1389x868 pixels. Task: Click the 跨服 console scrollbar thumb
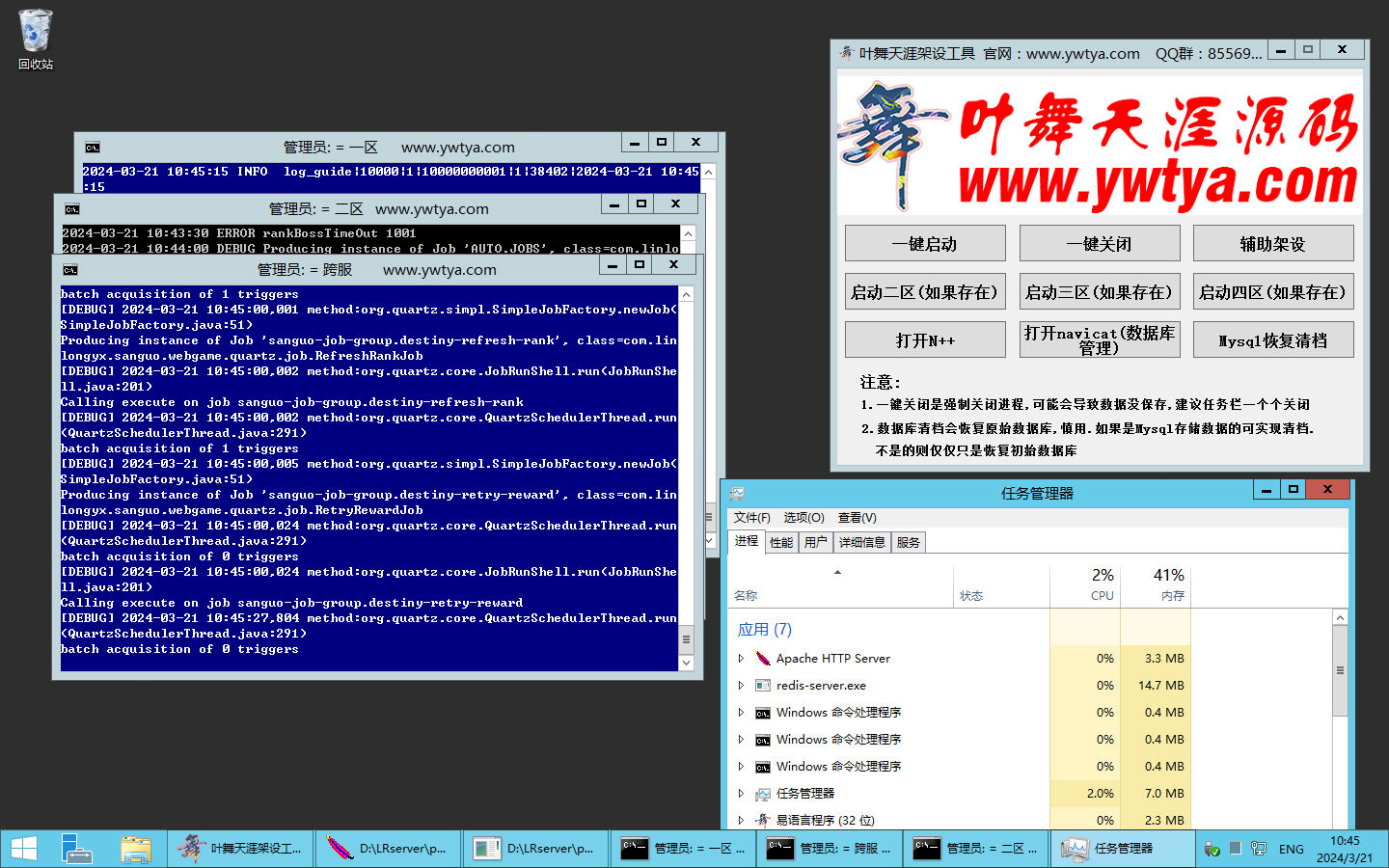point(687,639)
